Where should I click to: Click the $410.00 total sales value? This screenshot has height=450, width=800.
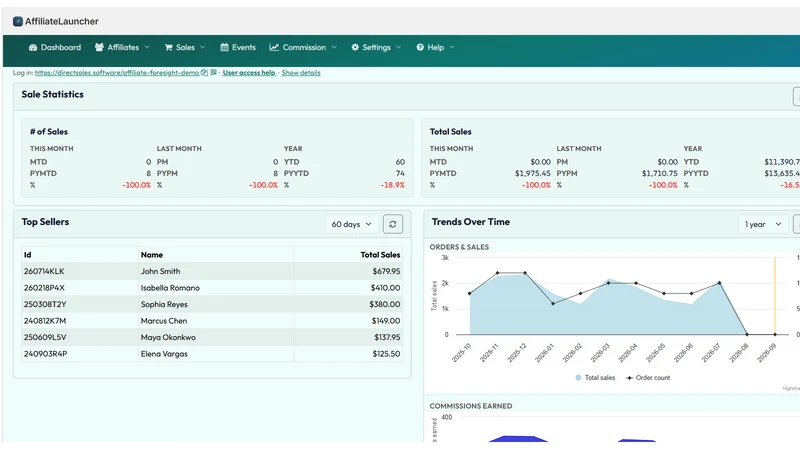coord(385,288)
